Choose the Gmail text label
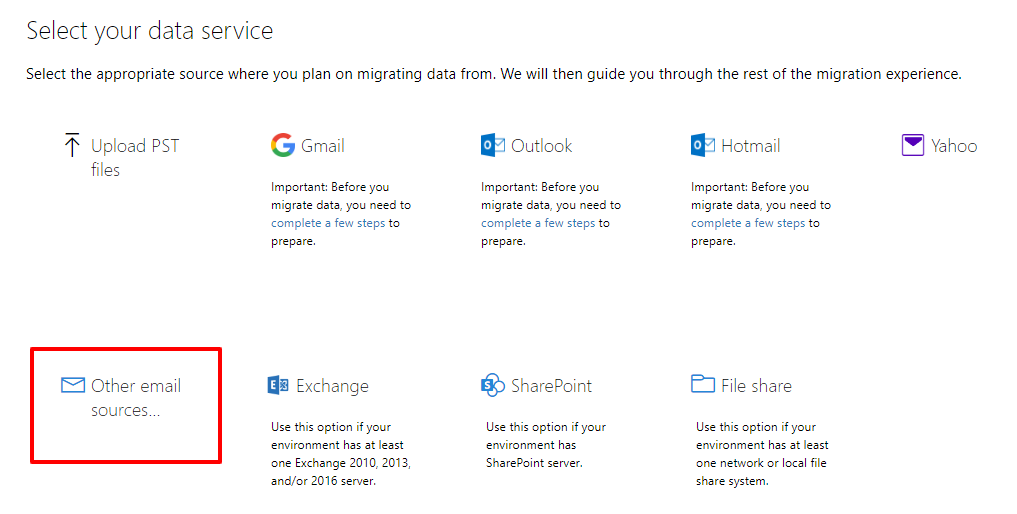The height and width of the screenshot is (514, 1017). point(323,146)
